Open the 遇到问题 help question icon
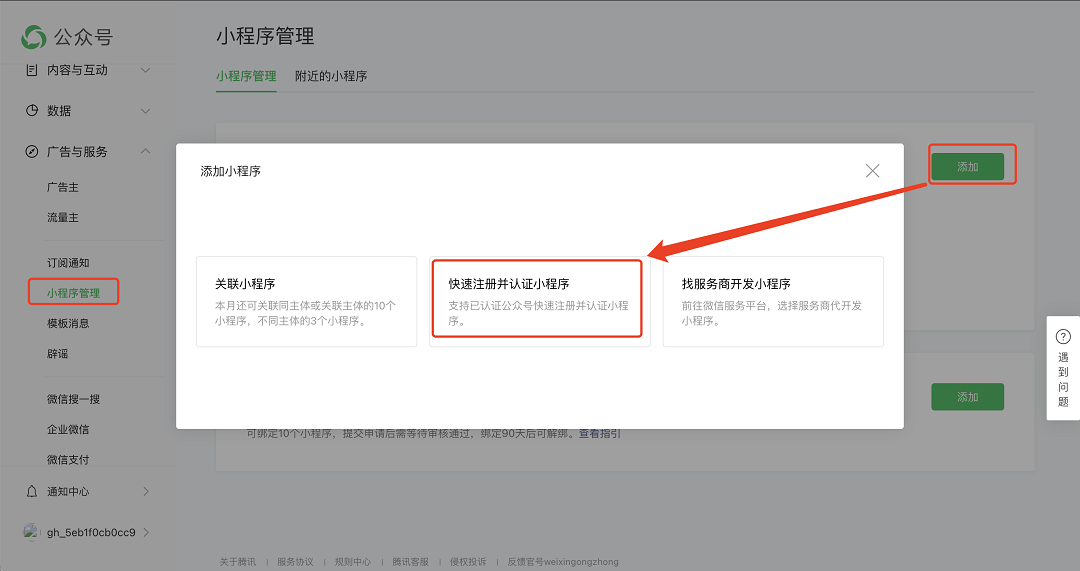 (x=1063, y=337)
